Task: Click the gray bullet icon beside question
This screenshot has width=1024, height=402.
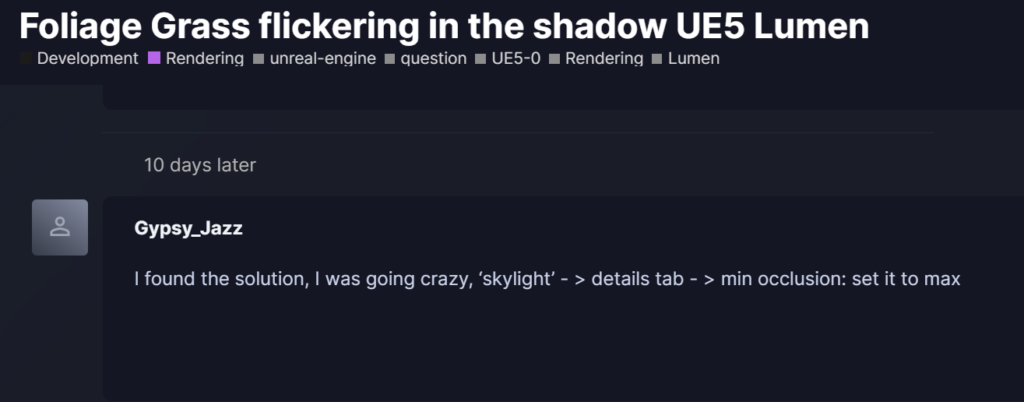Action: tap(390, 59)
